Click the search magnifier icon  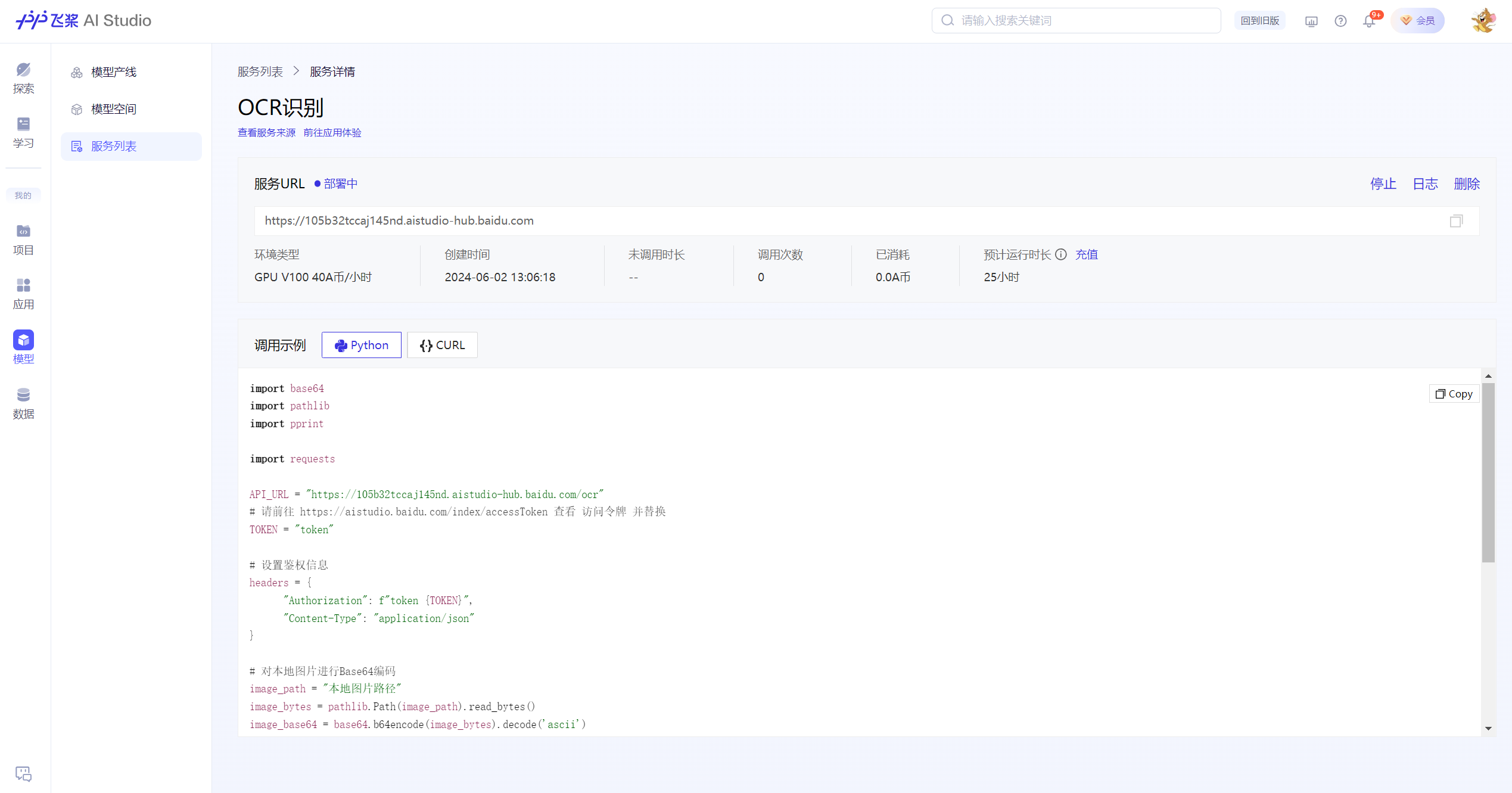[948, 20]
